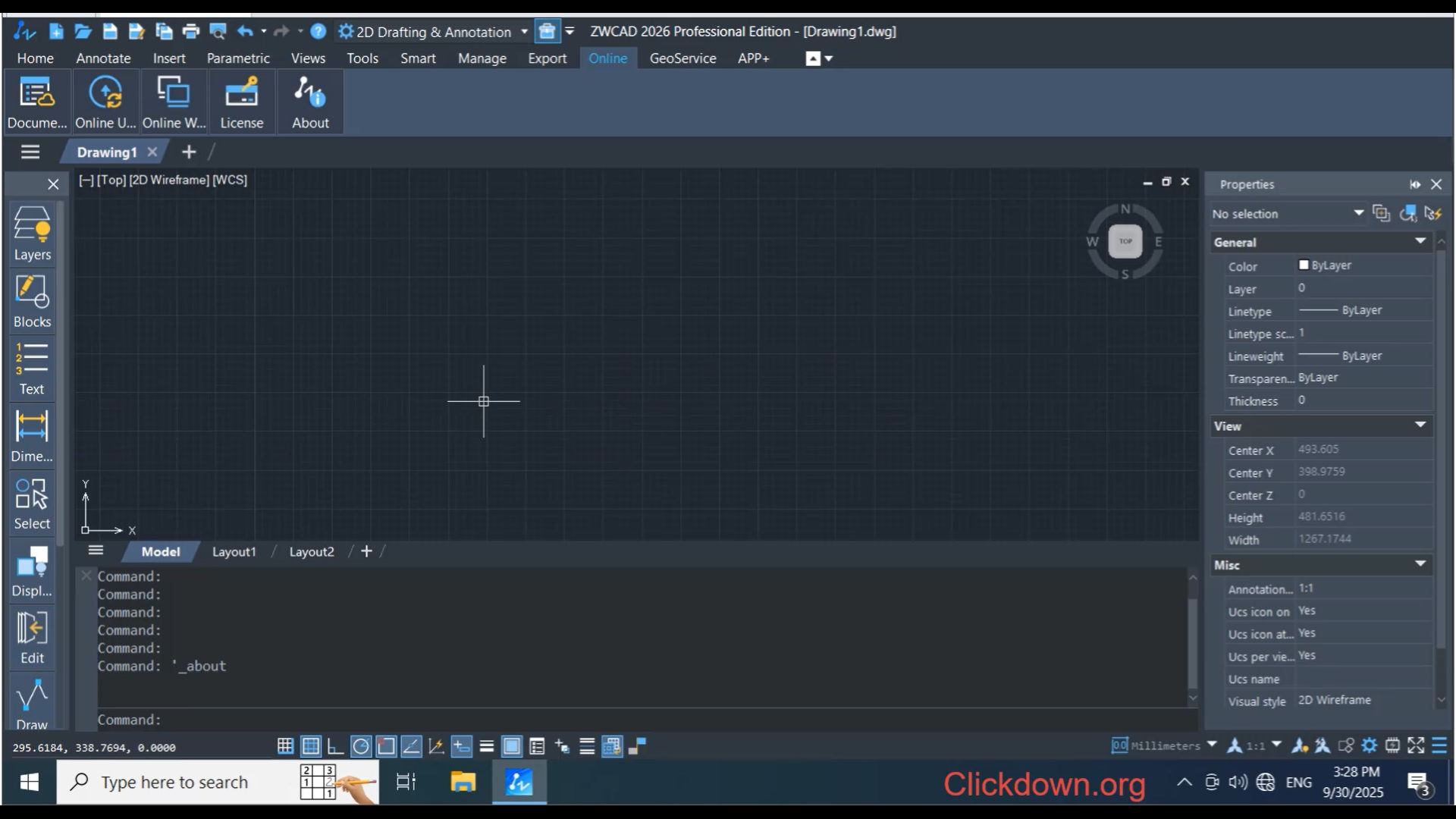This screenshot has height=819, width=1456.
Task: Collapse the View section in Properties panel
Action: pos(1420,425)
